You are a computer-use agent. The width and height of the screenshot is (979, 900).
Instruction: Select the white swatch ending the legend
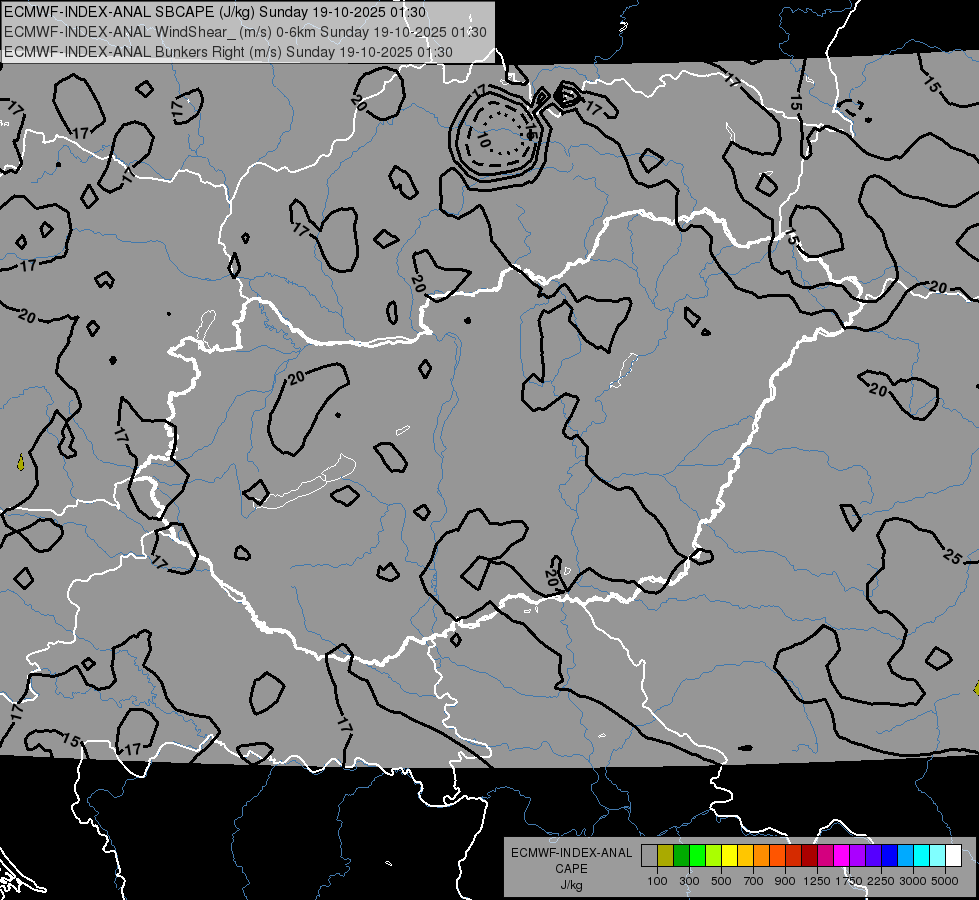tap(955, 856)
